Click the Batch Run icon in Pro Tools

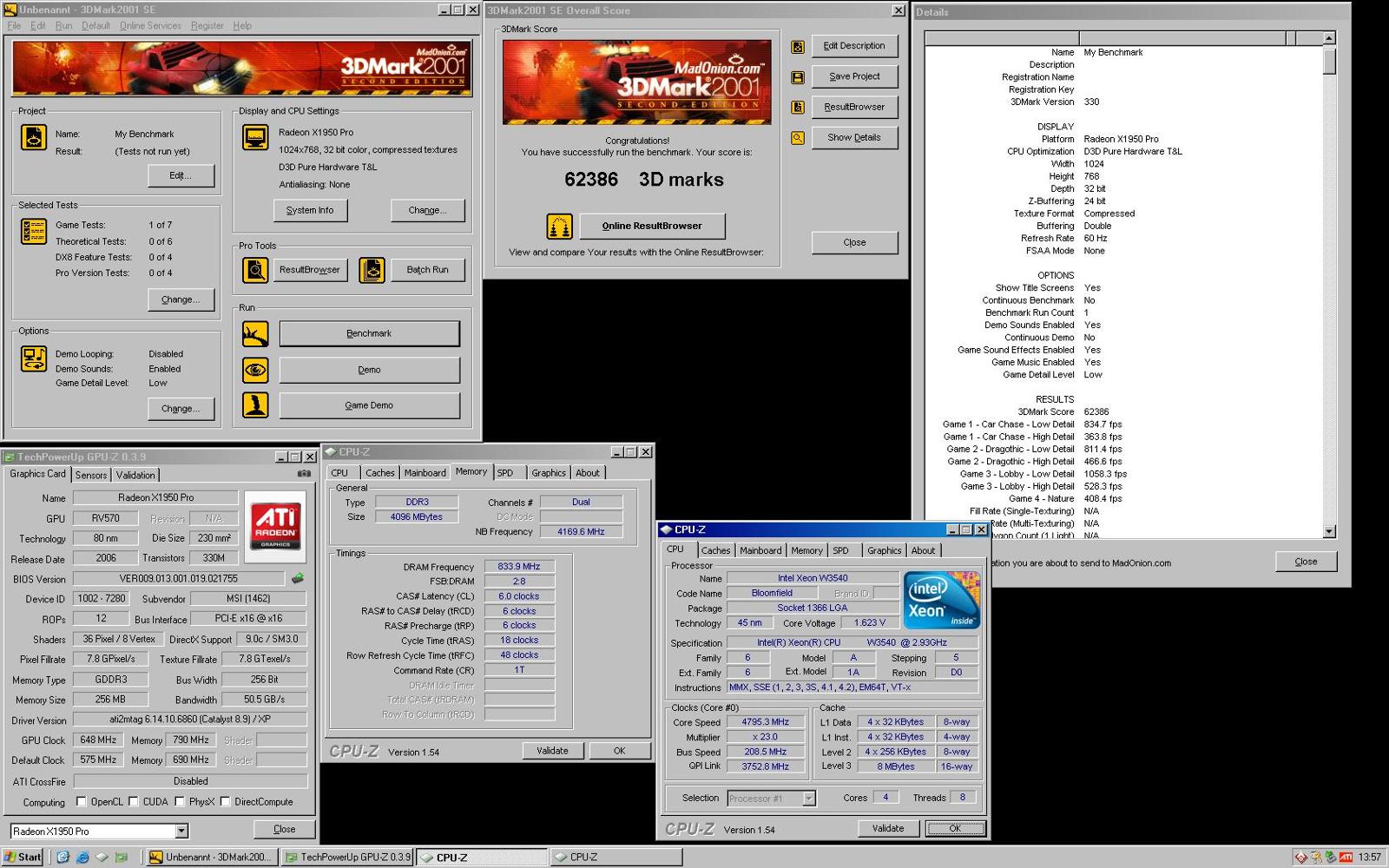[x=372, y=270]
